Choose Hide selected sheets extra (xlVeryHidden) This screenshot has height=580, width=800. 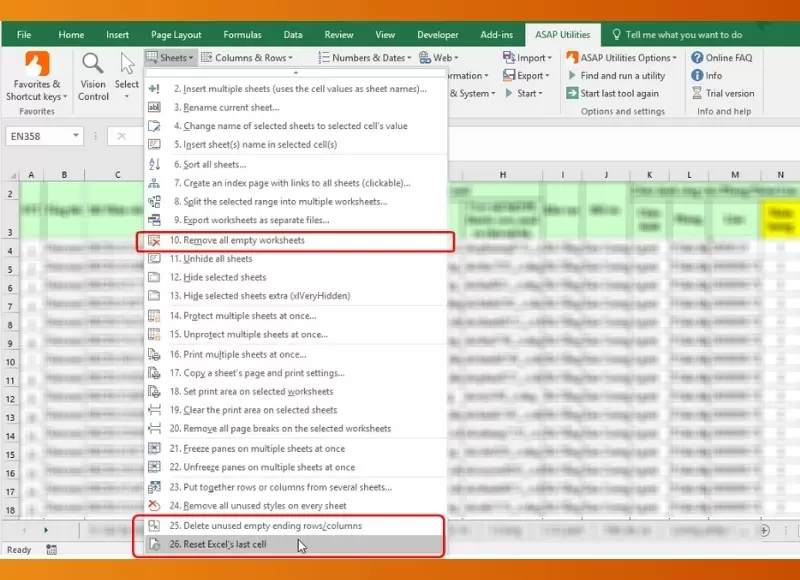(x=295, y=295)
